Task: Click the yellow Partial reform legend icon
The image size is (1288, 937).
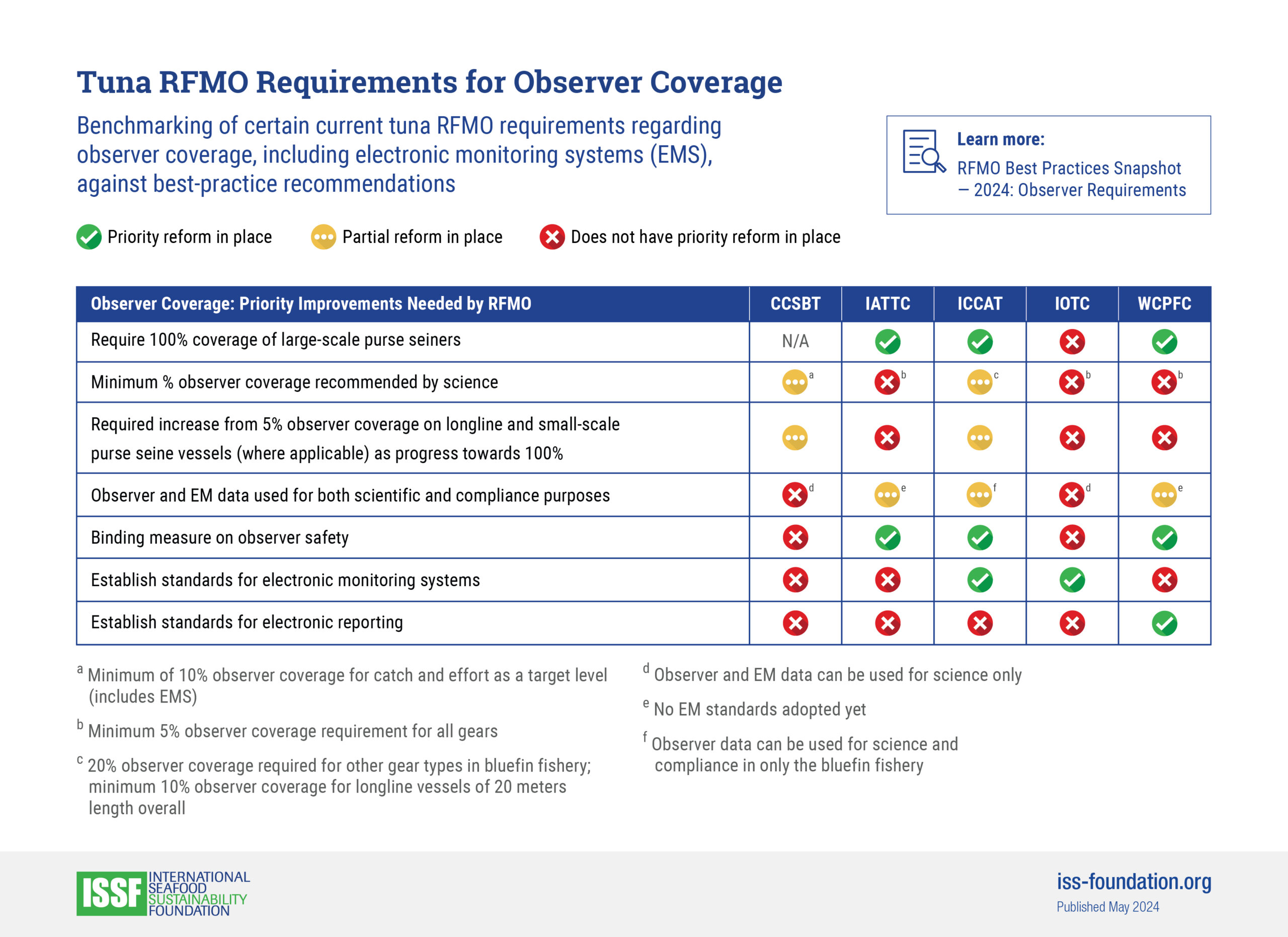Action: coord(322,237)
